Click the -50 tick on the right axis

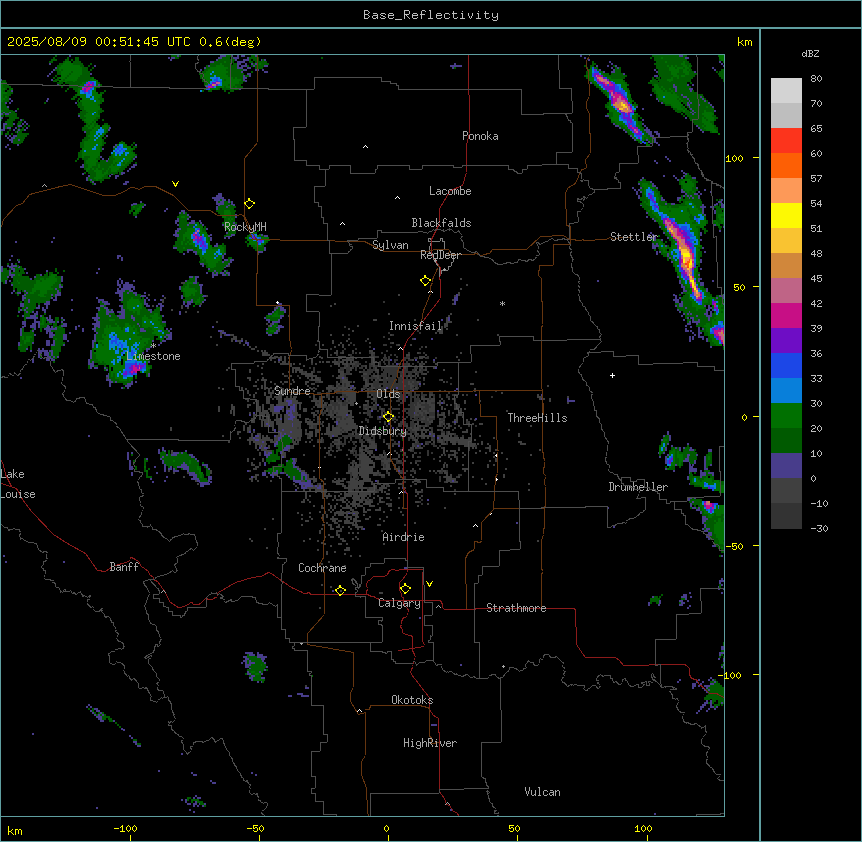(x=734, y=546)
